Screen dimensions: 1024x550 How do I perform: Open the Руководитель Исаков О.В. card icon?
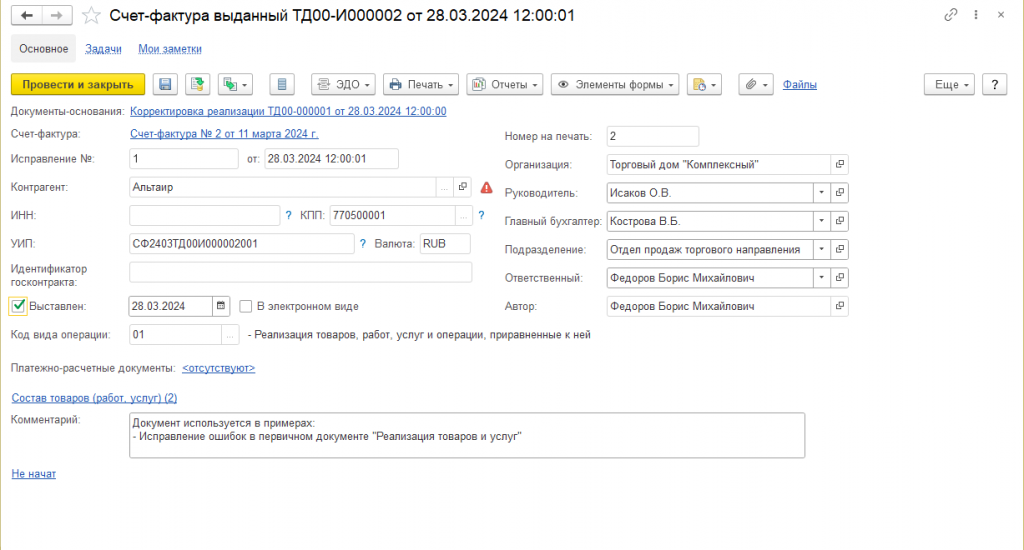point(839,193)
